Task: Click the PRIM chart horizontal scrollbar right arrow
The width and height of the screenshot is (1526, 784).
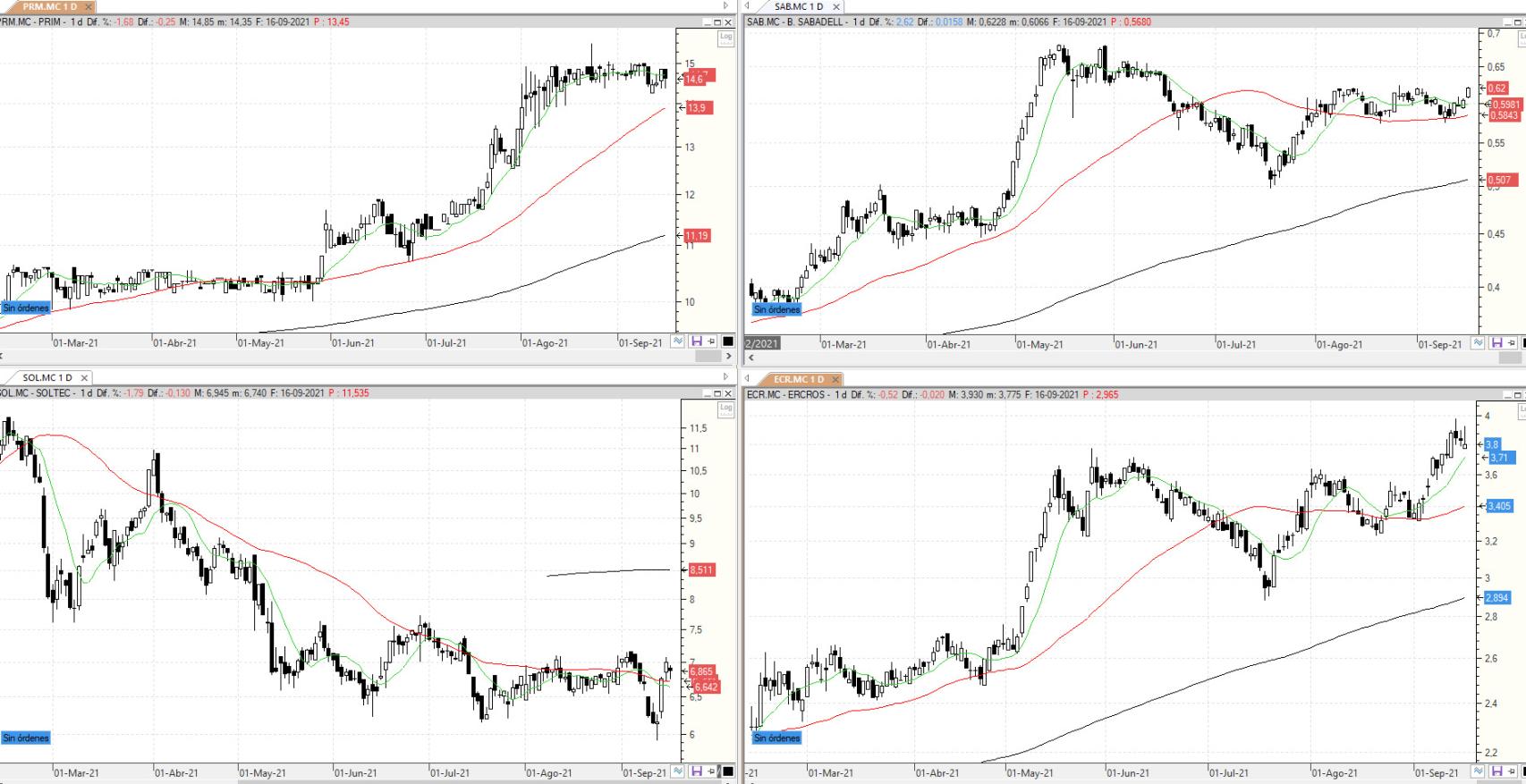Action: (729, 356)
